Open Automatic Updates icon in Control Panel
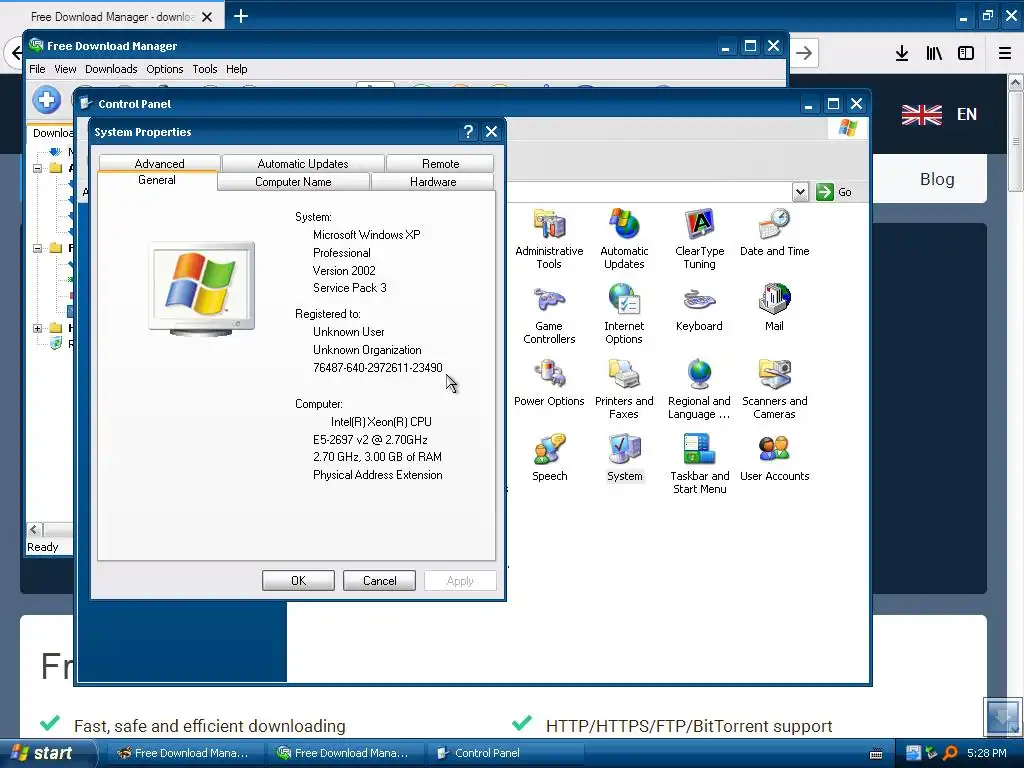Viewport: 1024px width, 768px height. (624, 239)
